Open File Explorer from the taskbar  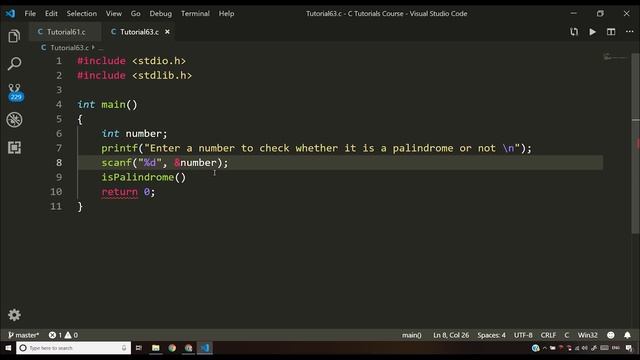point(156,348)
